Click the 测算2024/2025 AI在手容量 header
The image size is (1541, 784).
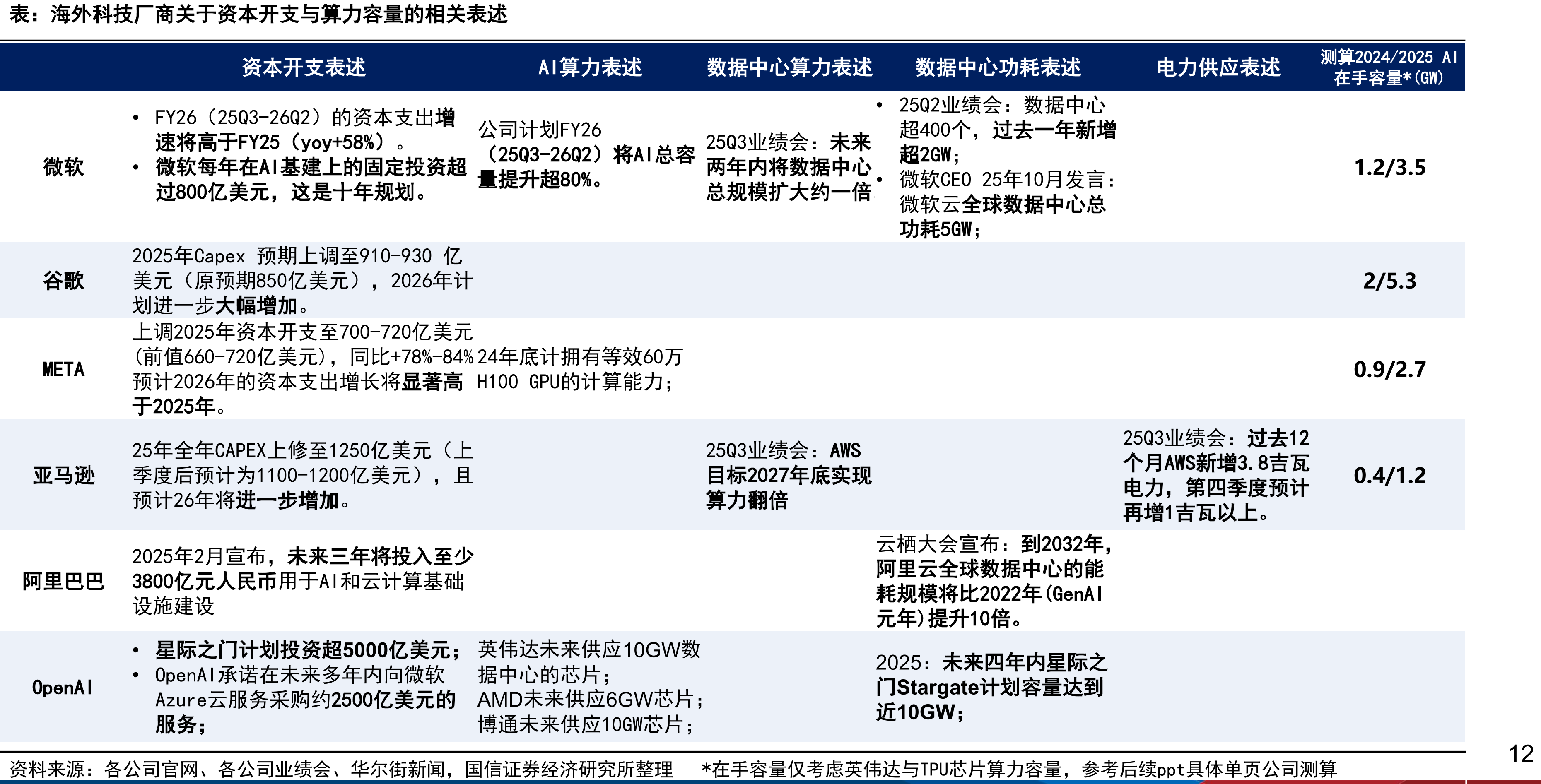(1389, 67)
